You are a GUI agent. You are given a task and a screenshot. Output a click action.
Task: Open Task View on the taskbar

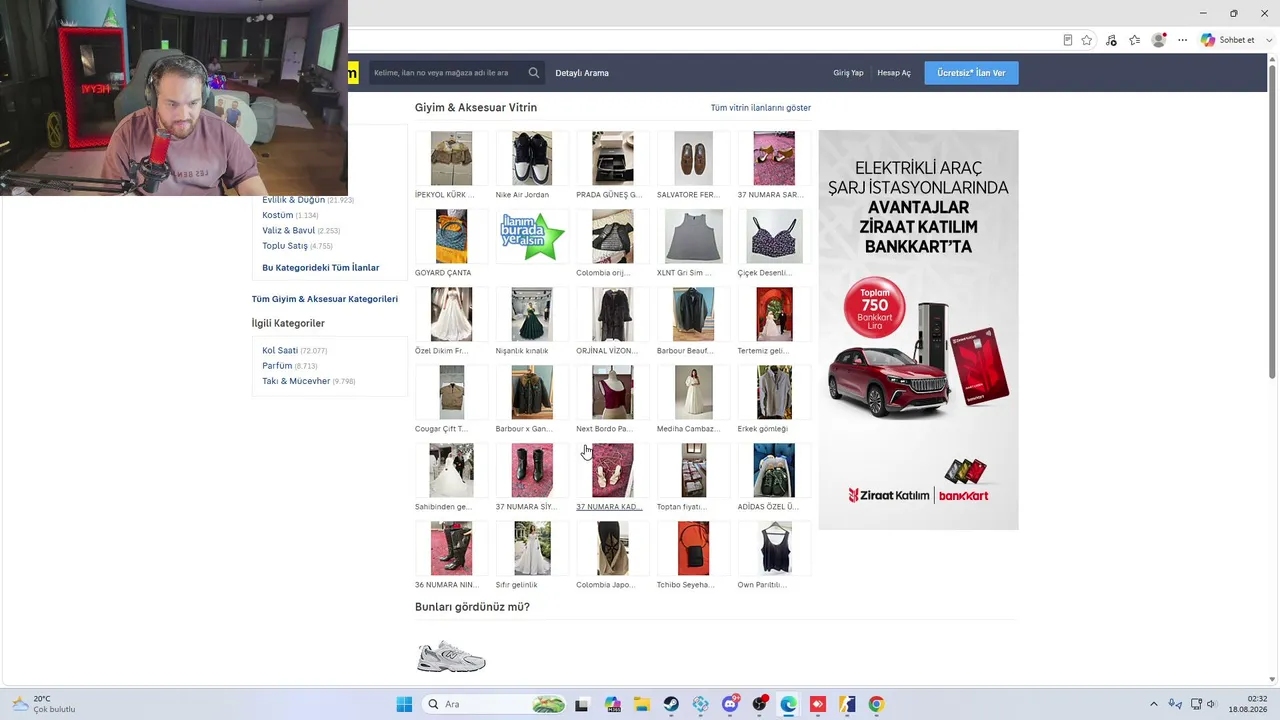pyautogui.click(x=582, y=704)
